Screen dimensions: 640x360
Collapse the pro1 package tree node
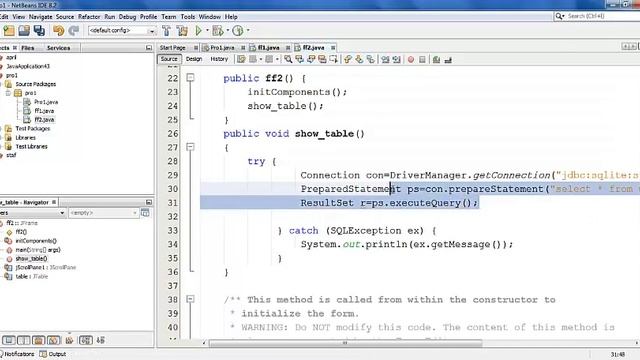coord(8,93)
